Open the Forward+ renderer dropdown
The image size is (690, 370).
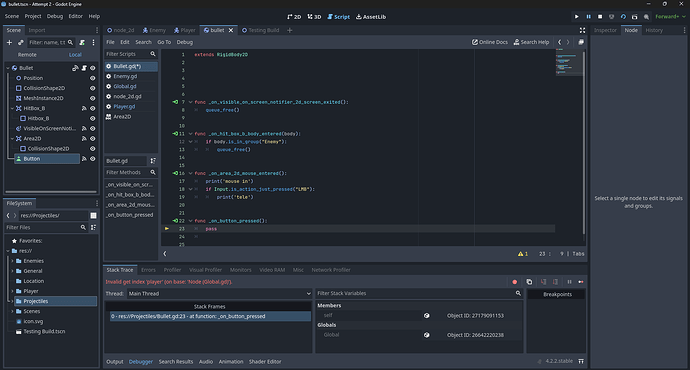point(670,17)
